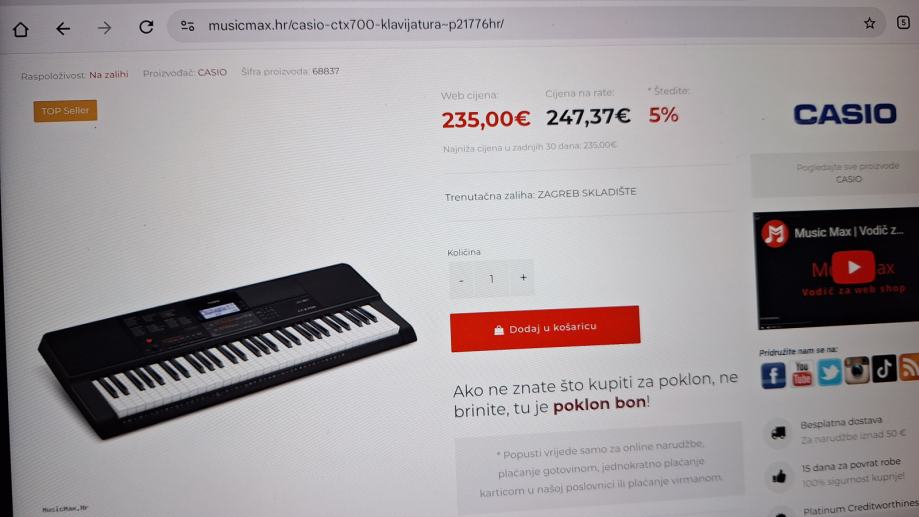Bookmark page with the star icon
The image size is (919, 517).
869,23
